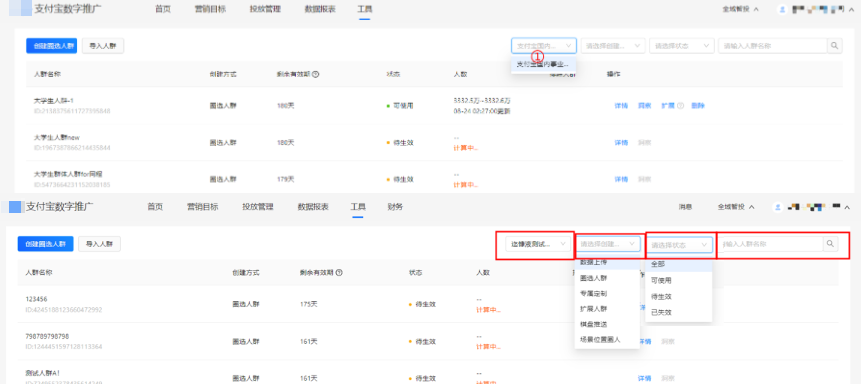This screenshot has width=861, height=384.
Task: Click the 179天 validity cell
Action: click(x=286, y=179)
